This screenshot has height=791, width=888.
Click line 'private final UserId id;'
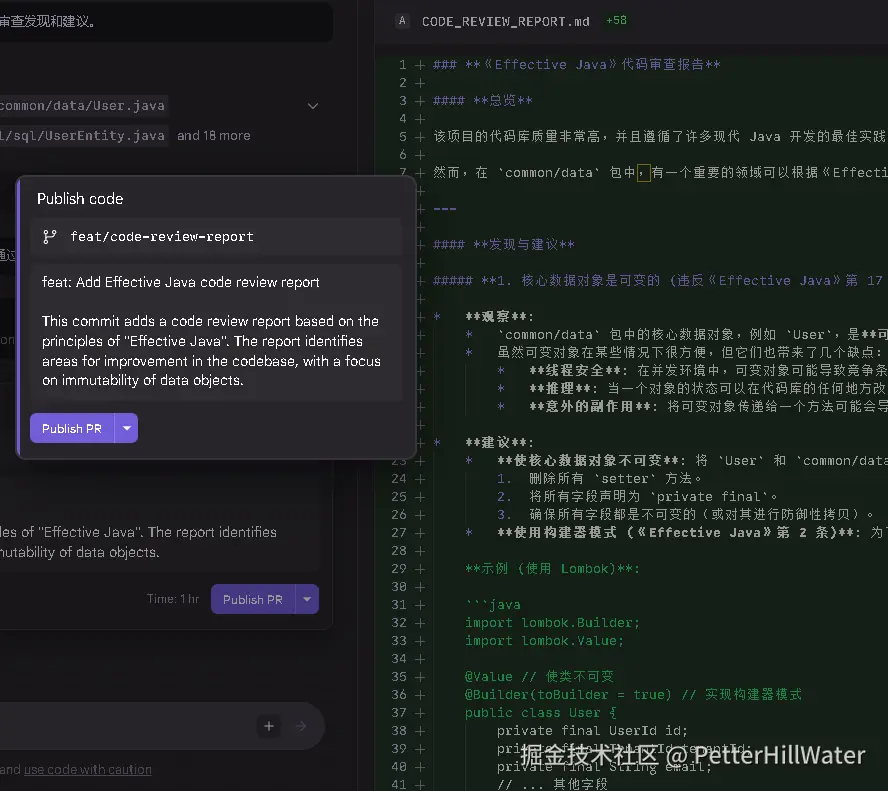[x=592, y=731]
